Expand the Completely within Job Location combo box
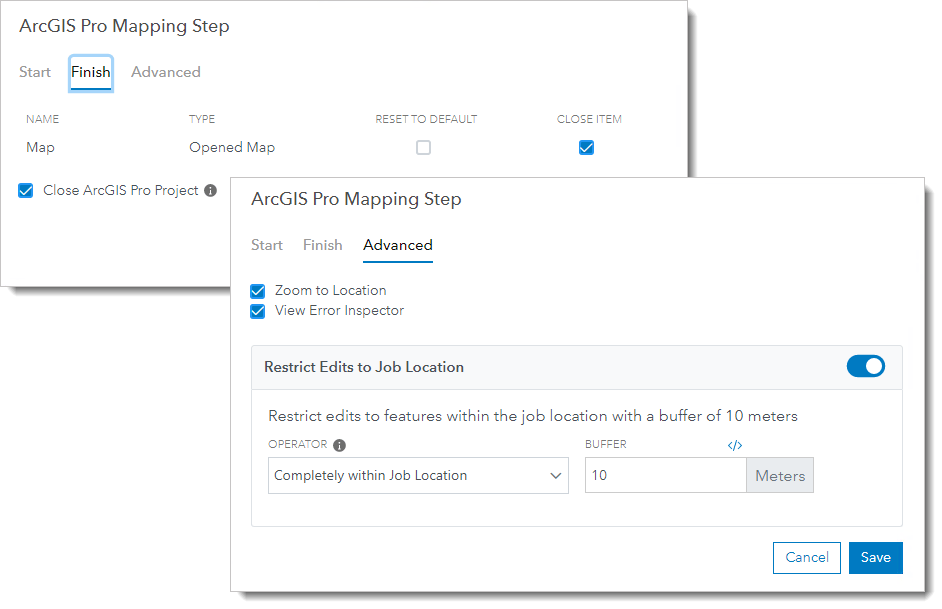This screenshot has width=942, height=609. coord(418,475)
